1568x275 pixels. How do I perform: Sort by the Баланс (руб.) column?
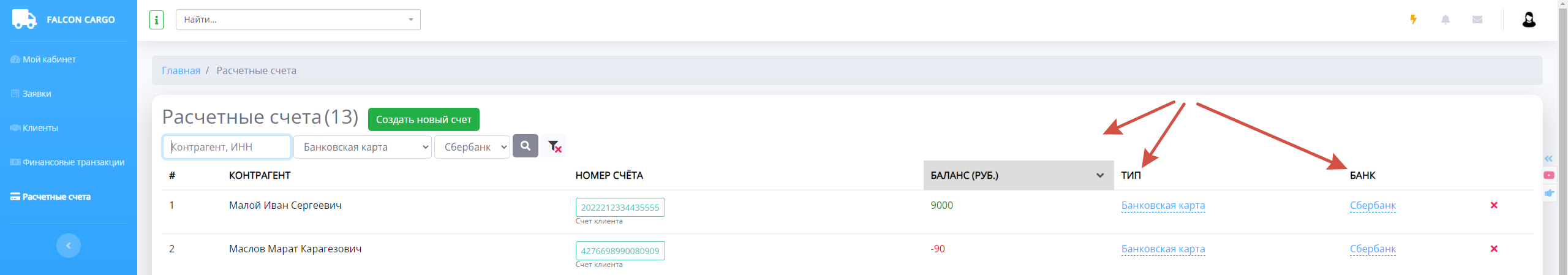click(1018, 175)
